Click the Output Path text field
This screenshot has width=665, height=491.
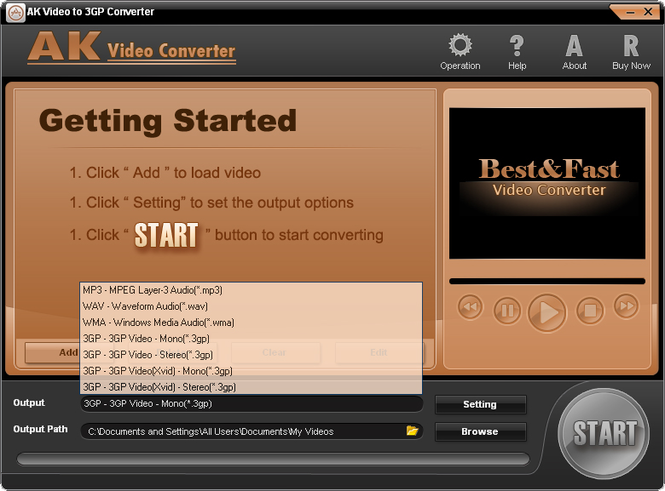pyautogui.click(x=251, y=431)
